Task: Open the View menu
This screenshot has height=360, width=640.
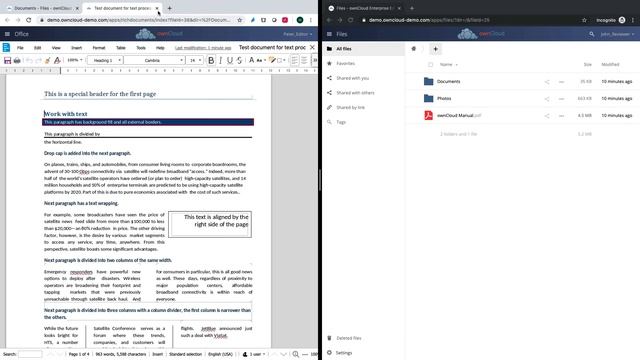Action: 56,48
